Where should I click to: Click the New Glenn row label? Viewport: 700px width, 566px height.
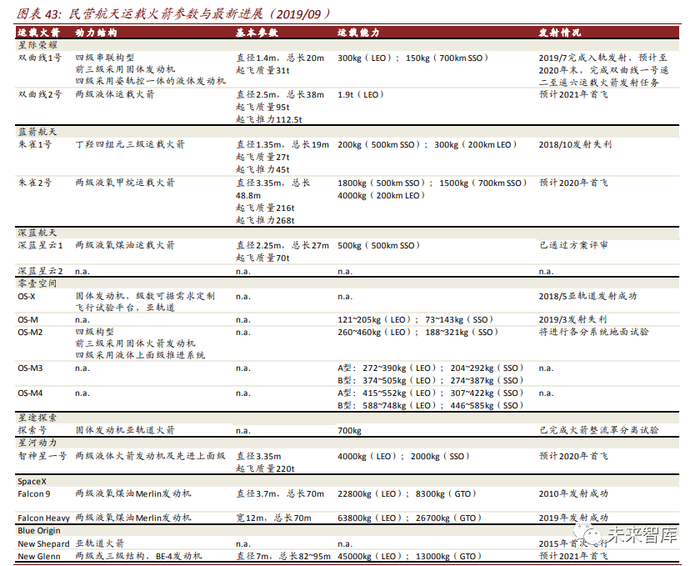39,556
